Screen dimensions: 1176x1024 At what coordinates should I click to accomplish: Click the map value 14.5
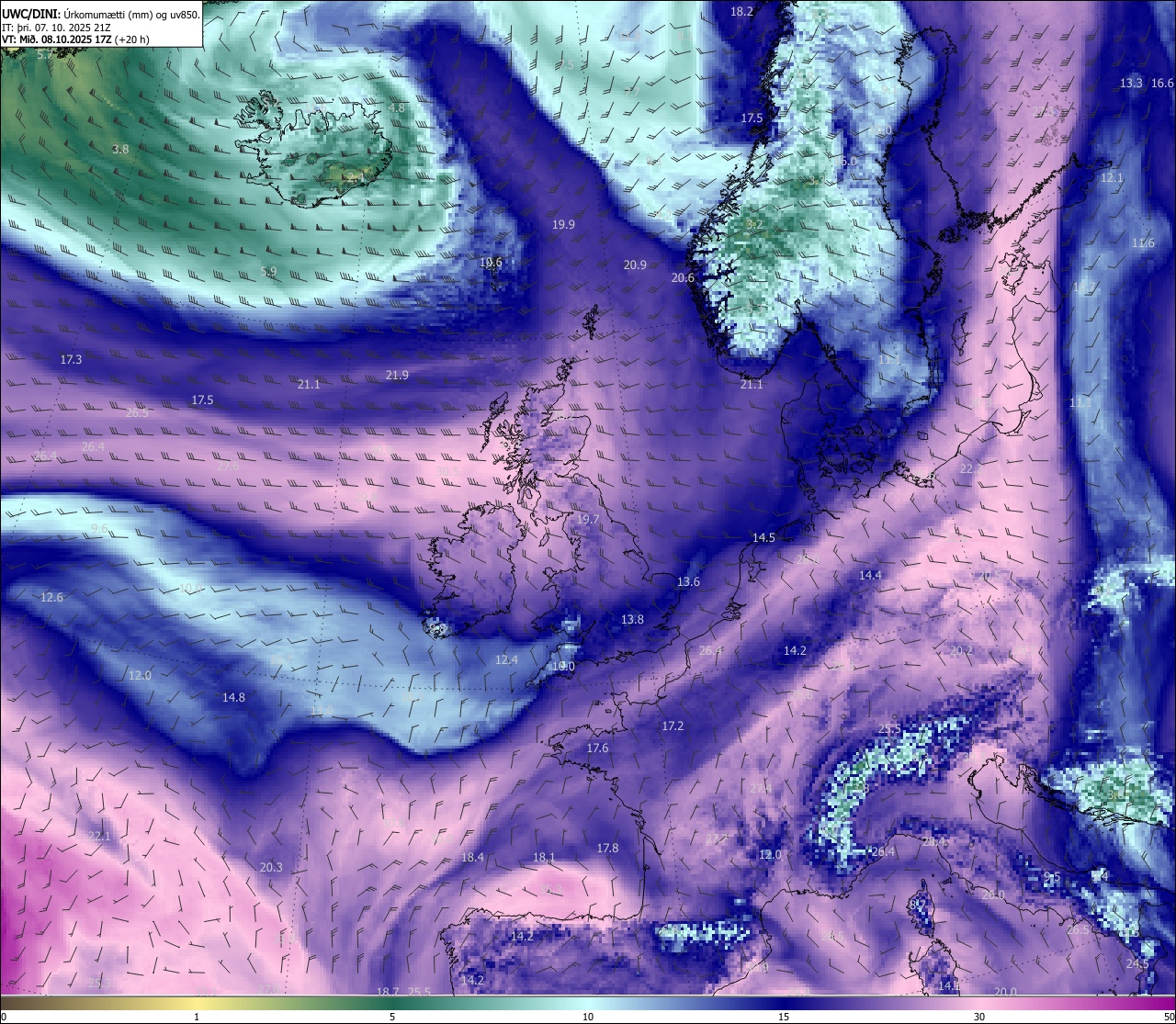coord(763,538)
